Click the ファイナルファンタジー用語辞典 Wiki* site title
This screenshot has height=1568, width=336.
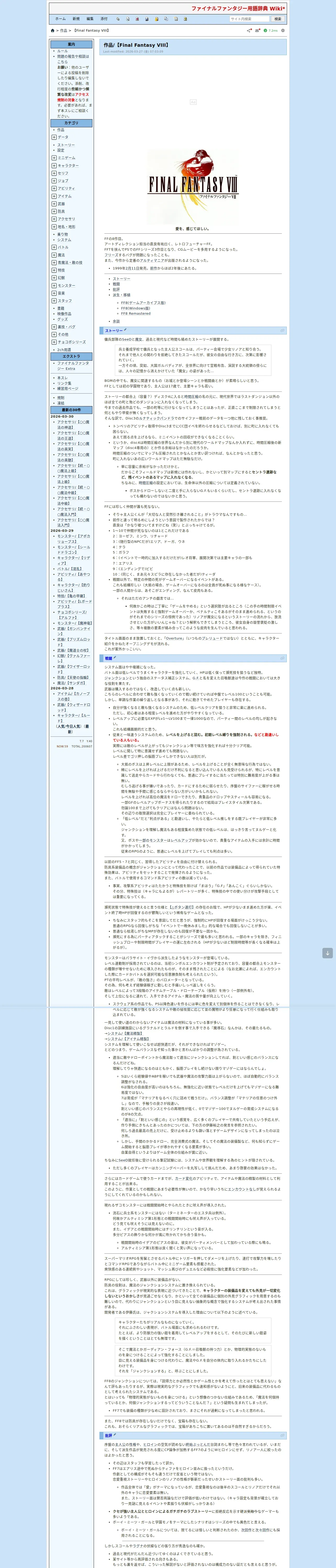pos(238,9)
